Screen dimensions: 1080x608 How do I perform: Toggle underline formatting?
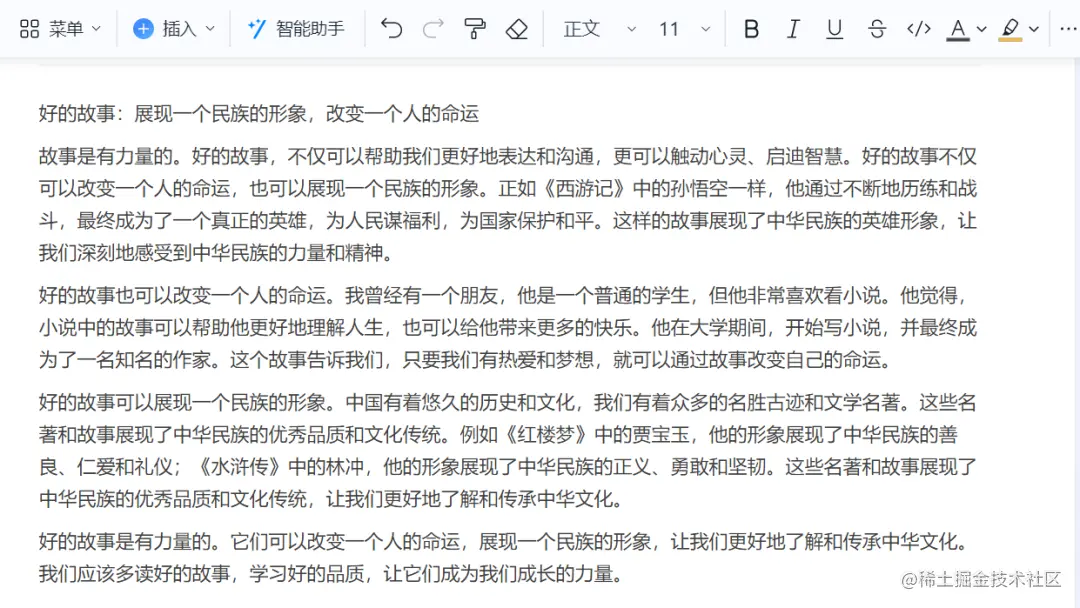point(835,29)
